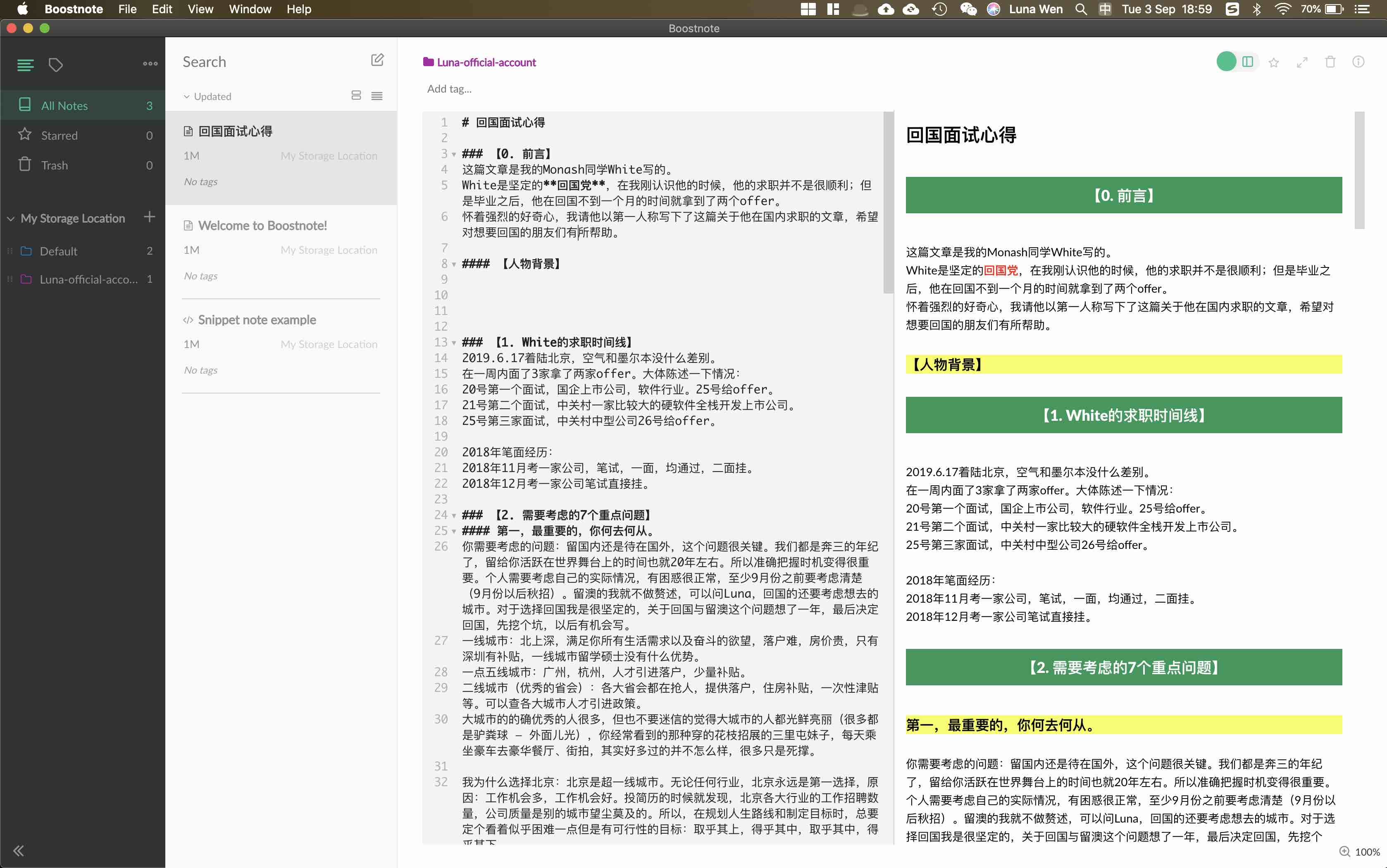This screenshot has width=1387, height=868.
Task: Open the Updated sort dropdown
Action: 208,96
